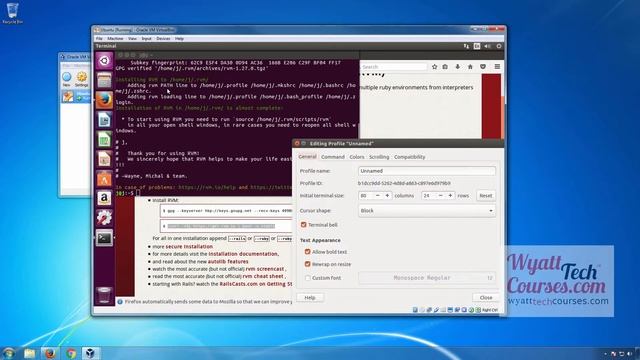Viewport: 640px width, 360px height.
Task: Toggle the Allow bold text checkbox
Action: pos(308,252)
